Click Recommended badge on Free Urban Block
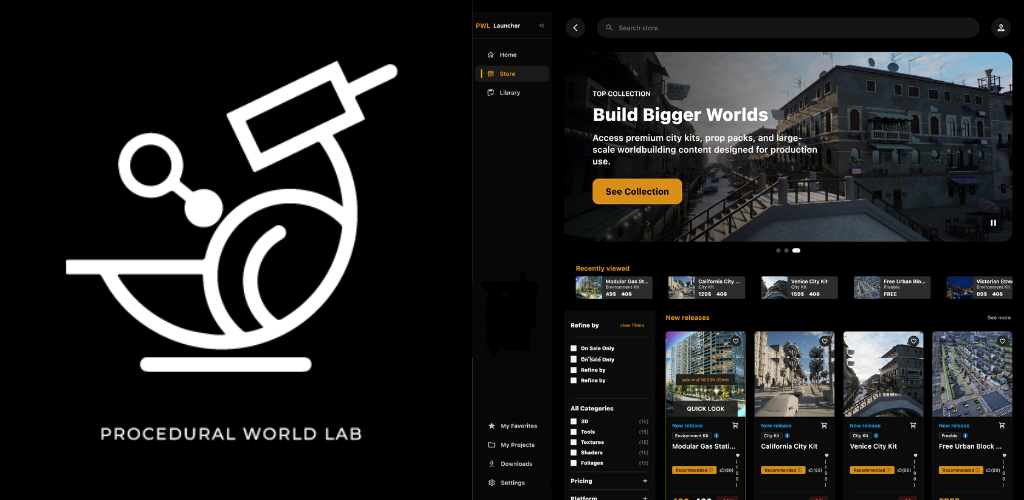This screenshot has height=500, width=1024. coord(961,470)
